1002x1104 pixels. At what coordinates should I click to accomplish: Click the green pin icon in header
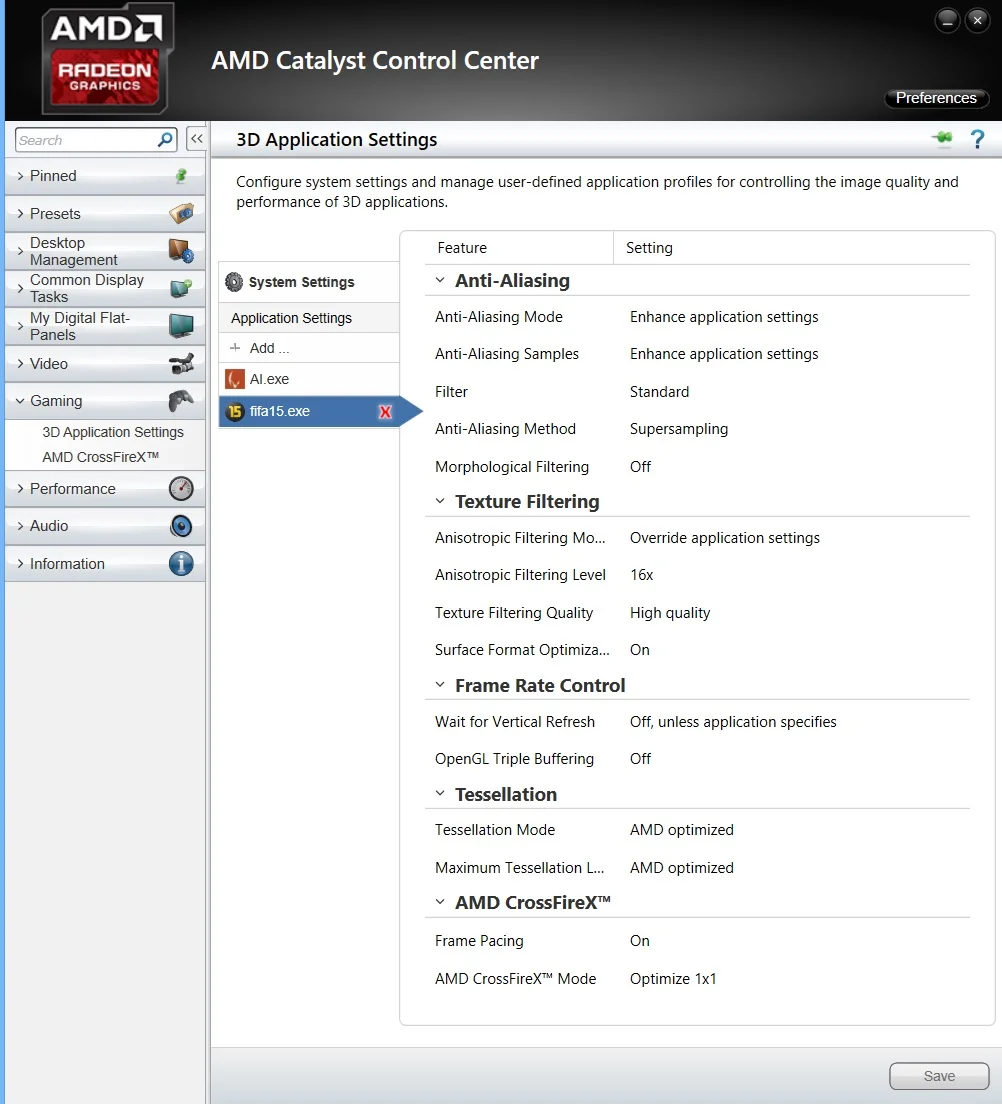pyautogui.click(x=941, y=138)
